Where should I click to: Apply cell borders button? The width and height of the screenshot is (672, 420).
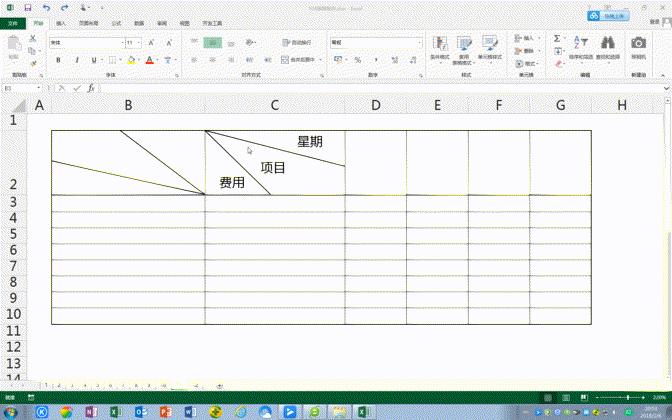112,60
